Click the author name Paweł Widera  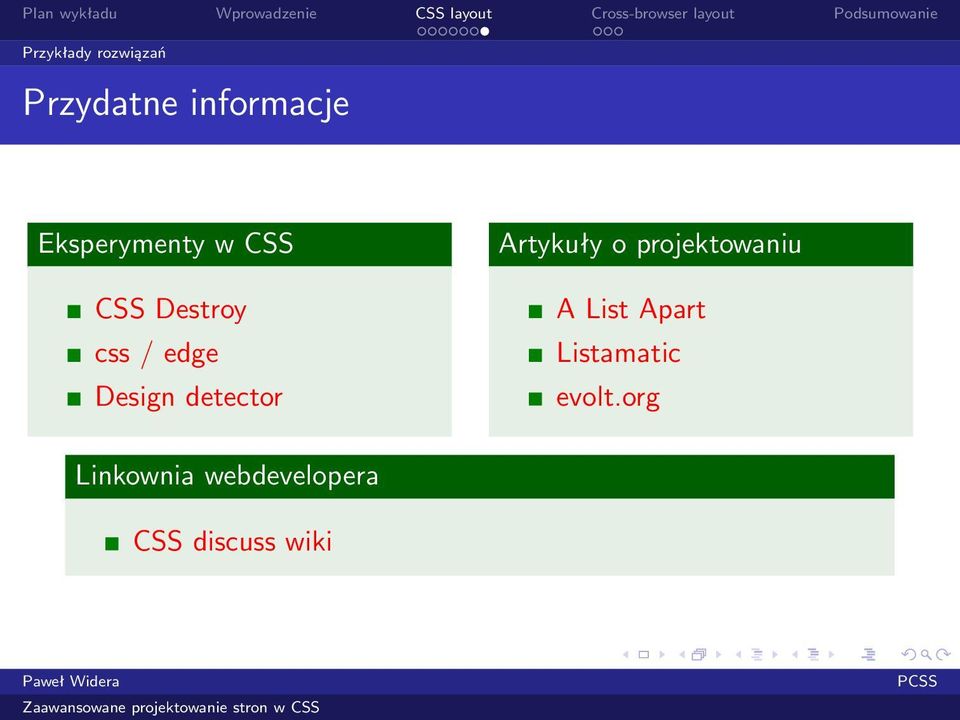click(71, 681)
